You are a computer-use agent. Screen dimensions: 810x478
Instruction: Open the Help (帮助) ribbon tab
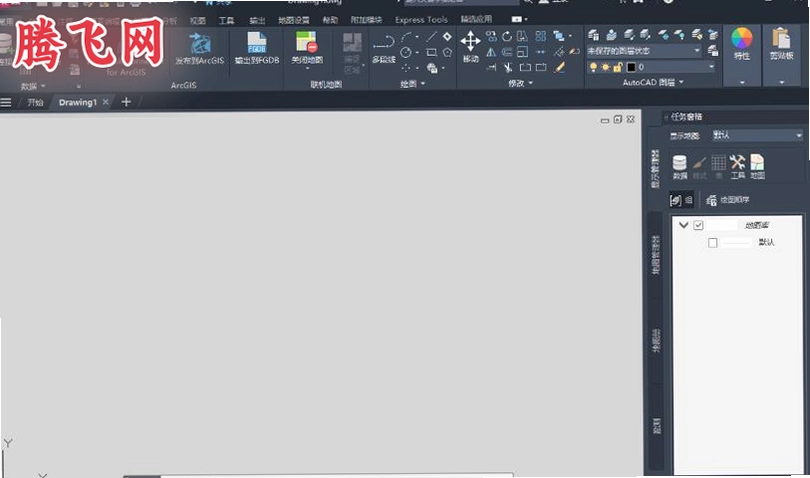click(330, 20)
